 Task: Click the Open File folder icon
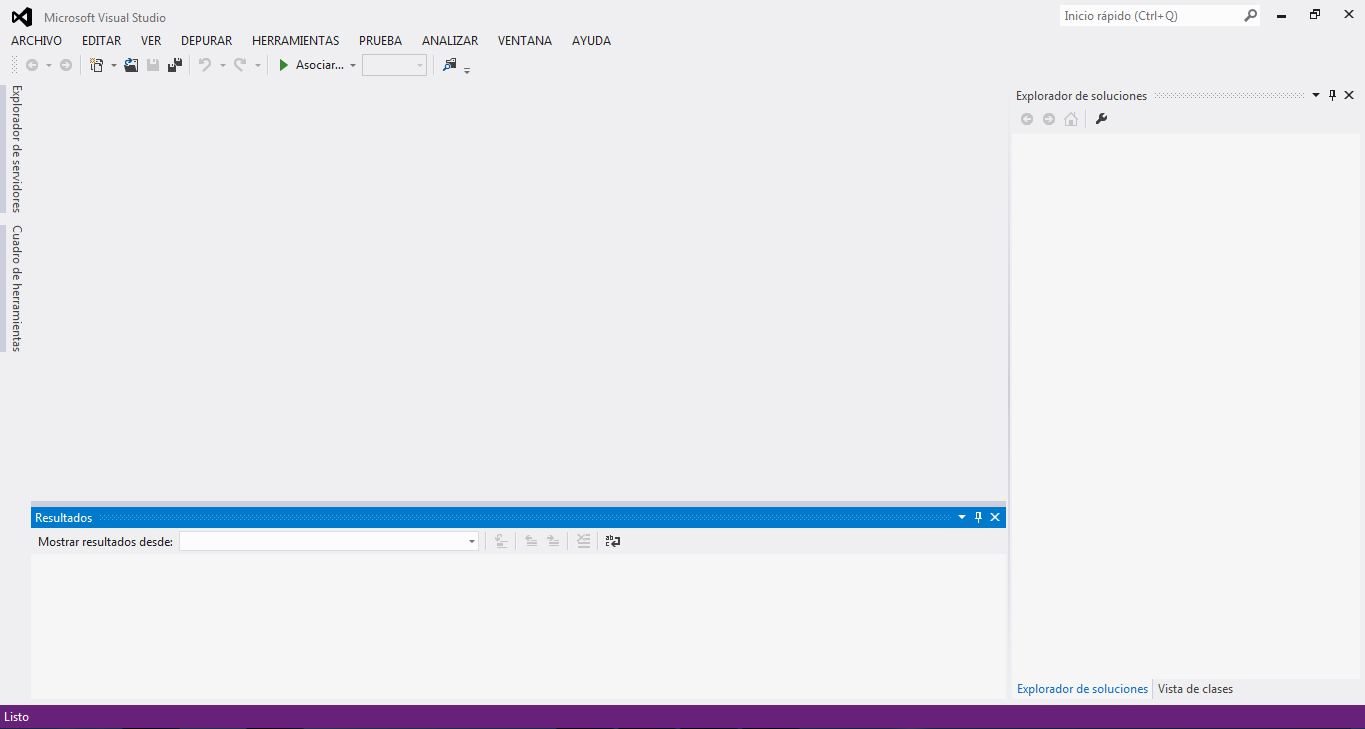point(131,65)
